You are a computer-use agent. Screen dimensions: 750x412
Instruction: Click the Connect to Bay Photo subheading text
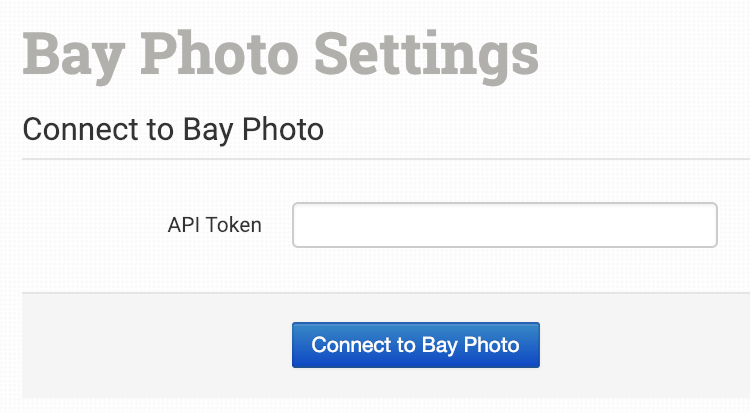[x=173, y=129]
